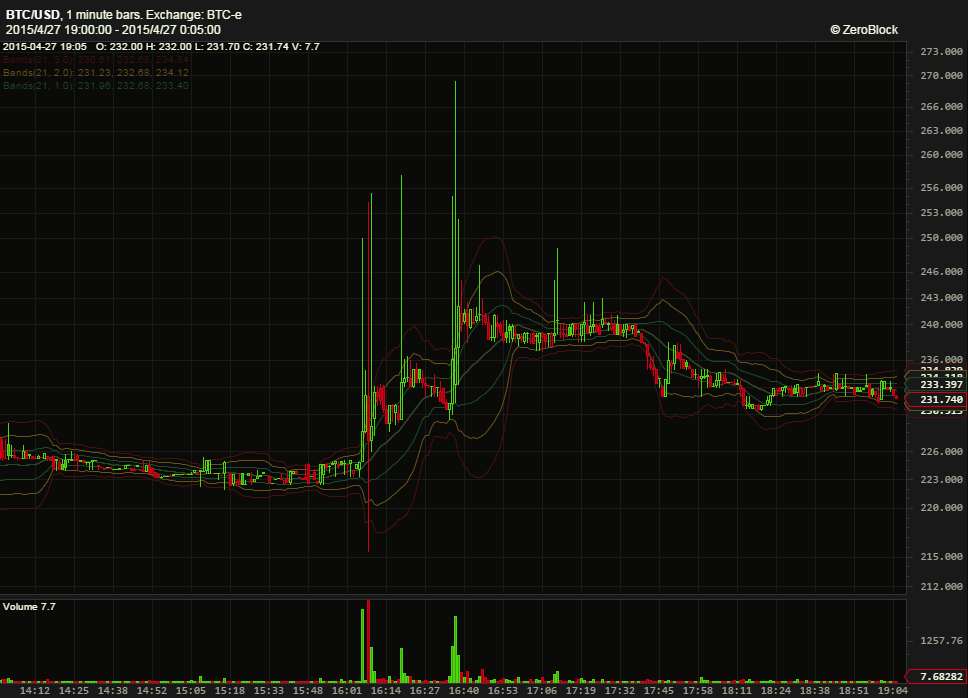Click the 17:45 time axis label
Image resolution: width=968 pixels, height=698 pixels.
point(659,691)
